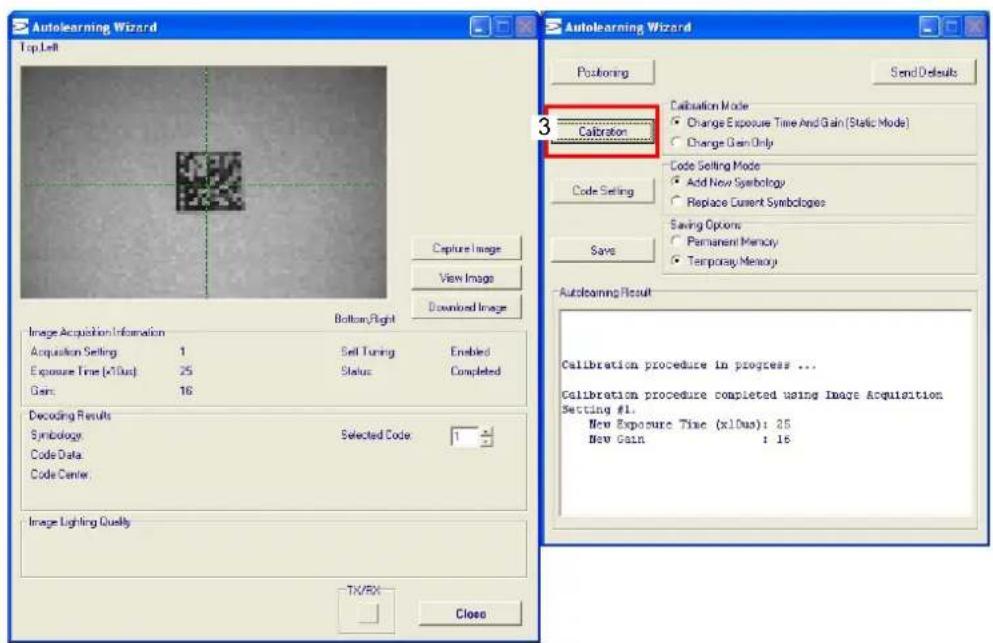Image resolution: width=993 pixels, height=643 pixels.
Task: Click 'Calibration procedure in progress ...' text
Action: (689, 365)
